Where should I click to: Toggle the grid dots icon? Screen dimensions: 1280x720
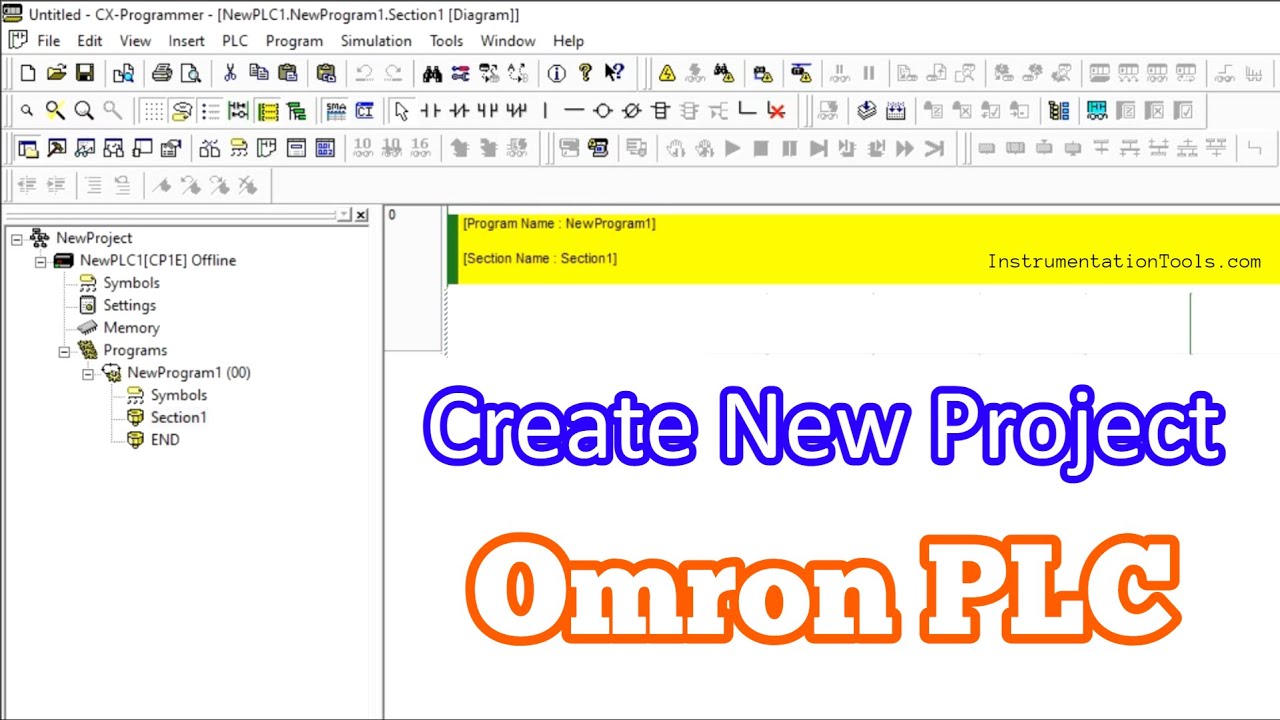click(153, 111)
